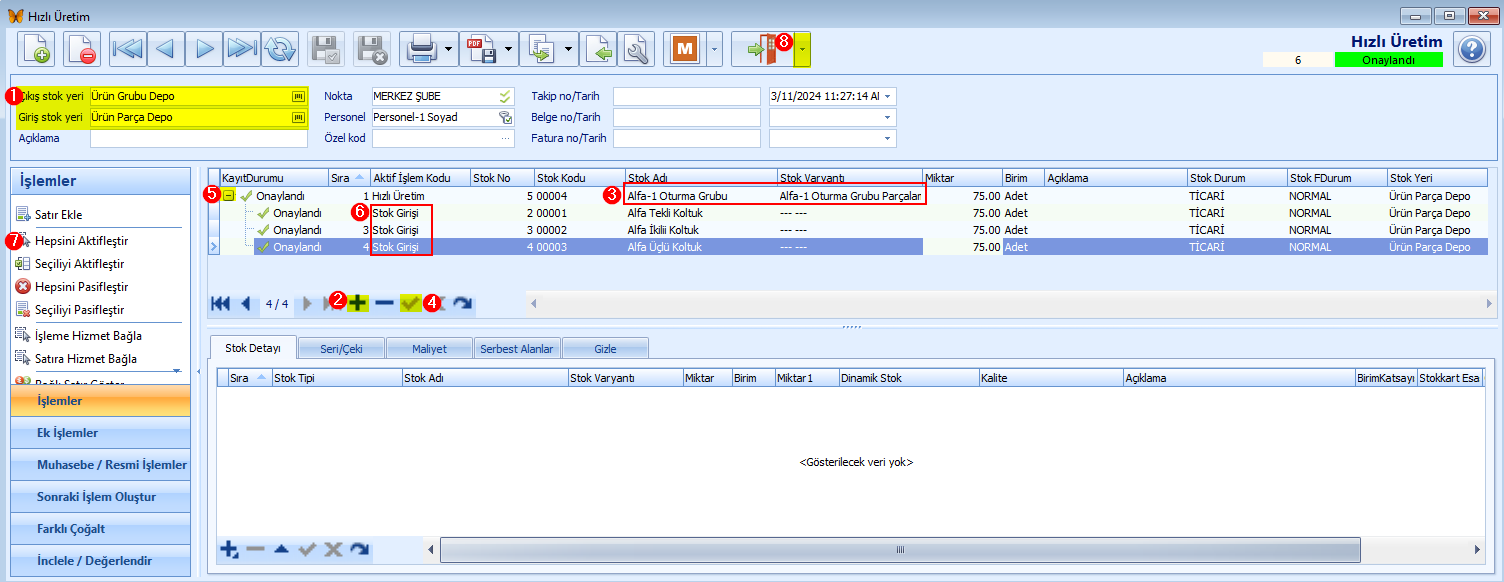
Task: Switch to the Maliyet tab
Action: tap(429, 348)
